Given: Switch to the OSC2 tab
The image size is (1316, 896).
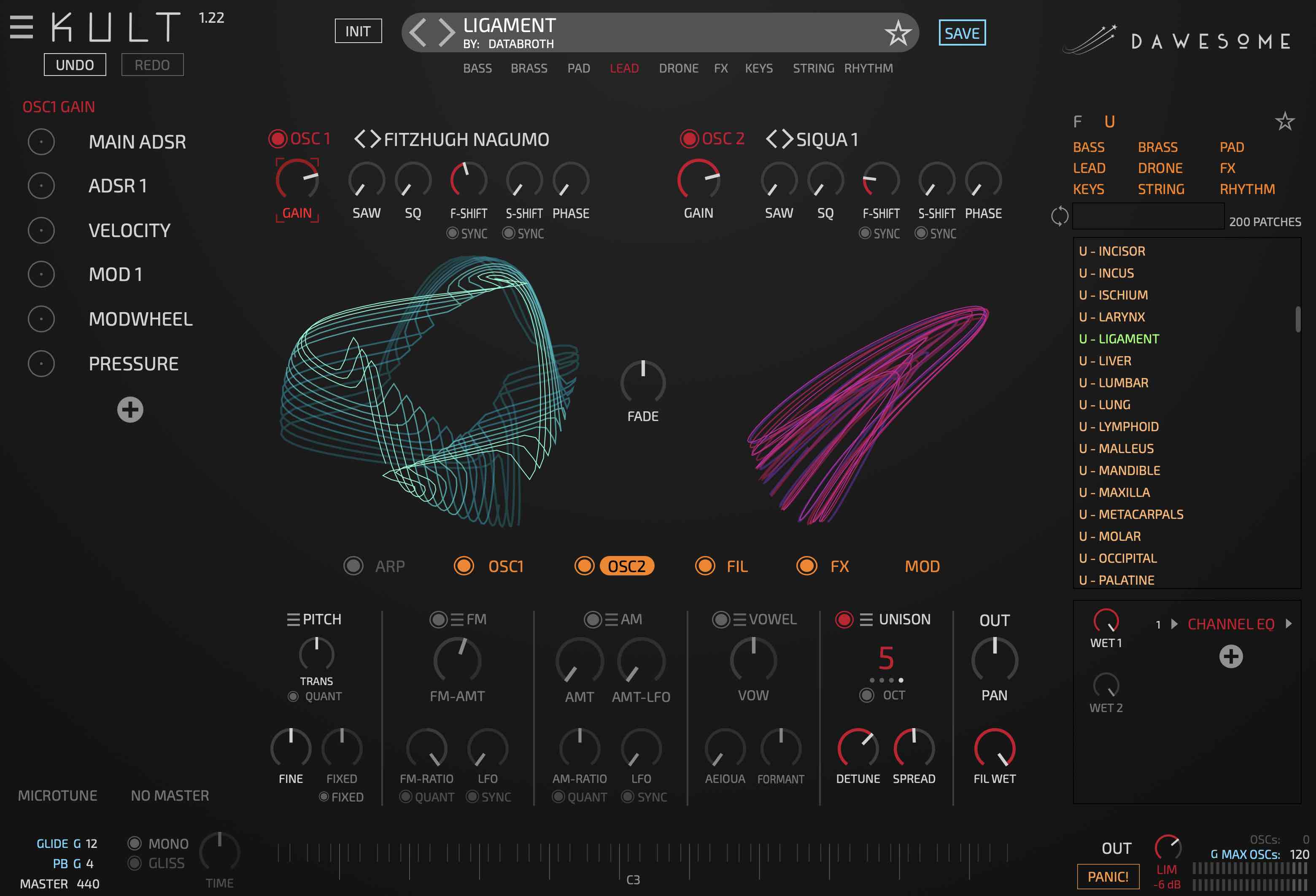Looking at the screenshot, I should coord(626,567).
